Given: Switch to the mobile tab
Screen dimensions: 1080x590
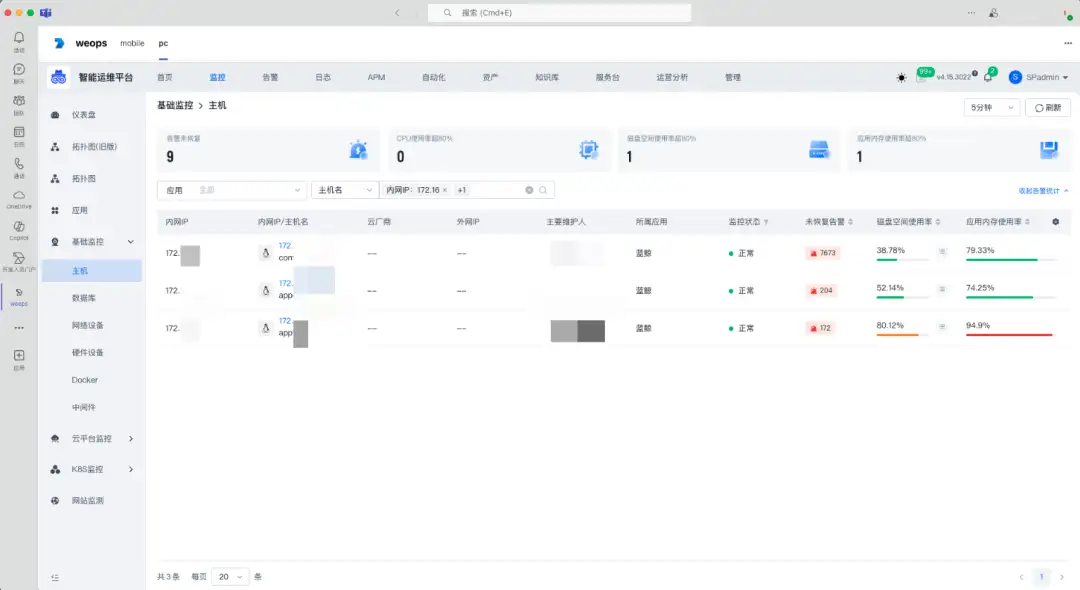Looking at the screenshot, I should (133, 43).
